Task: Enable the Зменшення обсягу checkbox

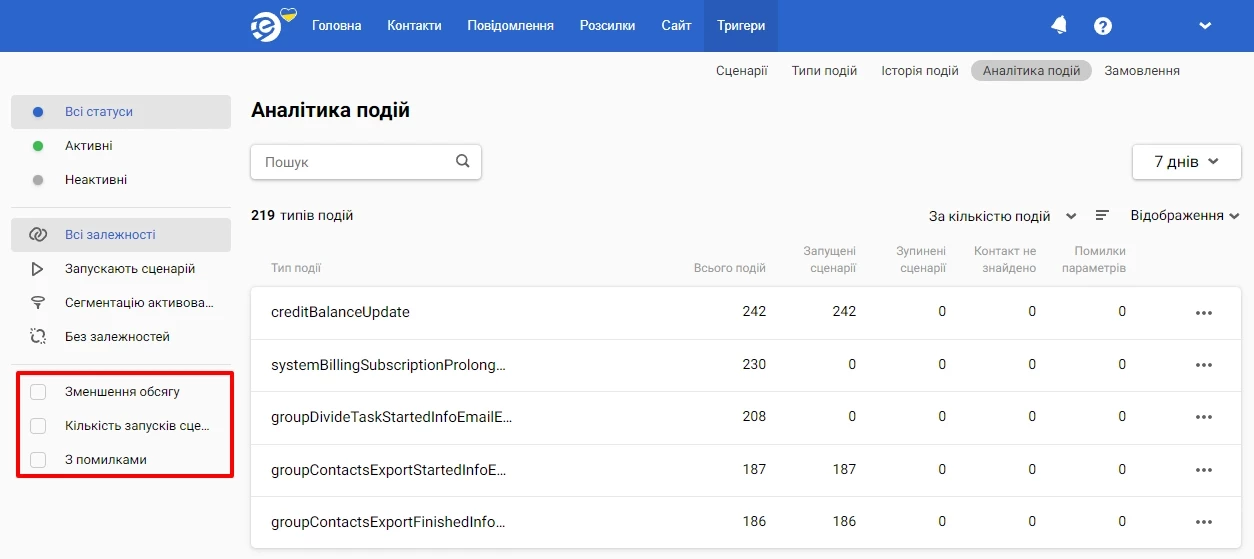Action: click(x=38, y=392)
